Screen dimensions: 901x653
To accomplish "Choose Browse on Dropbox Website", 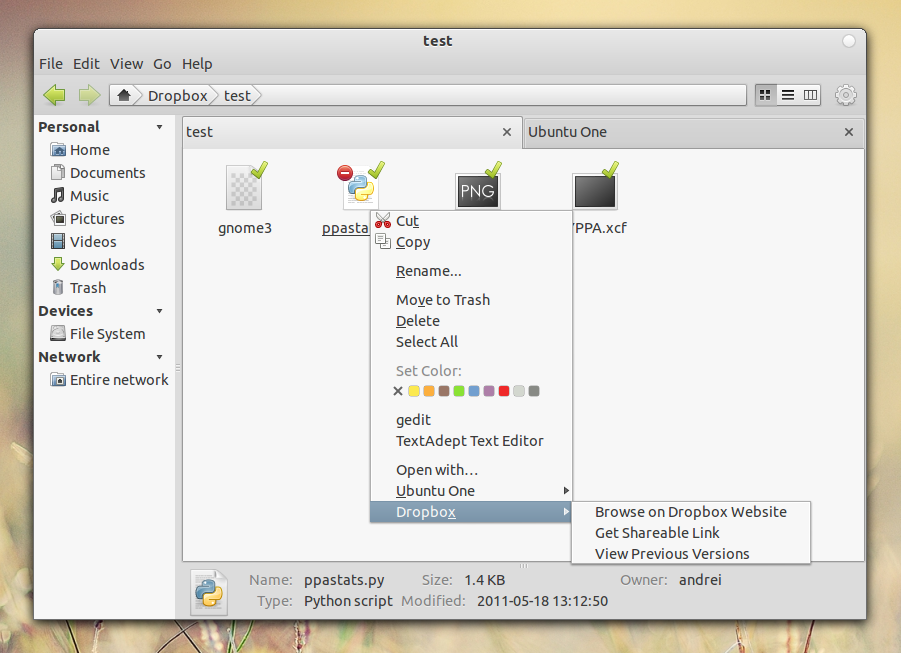I will tap(691, 512).
